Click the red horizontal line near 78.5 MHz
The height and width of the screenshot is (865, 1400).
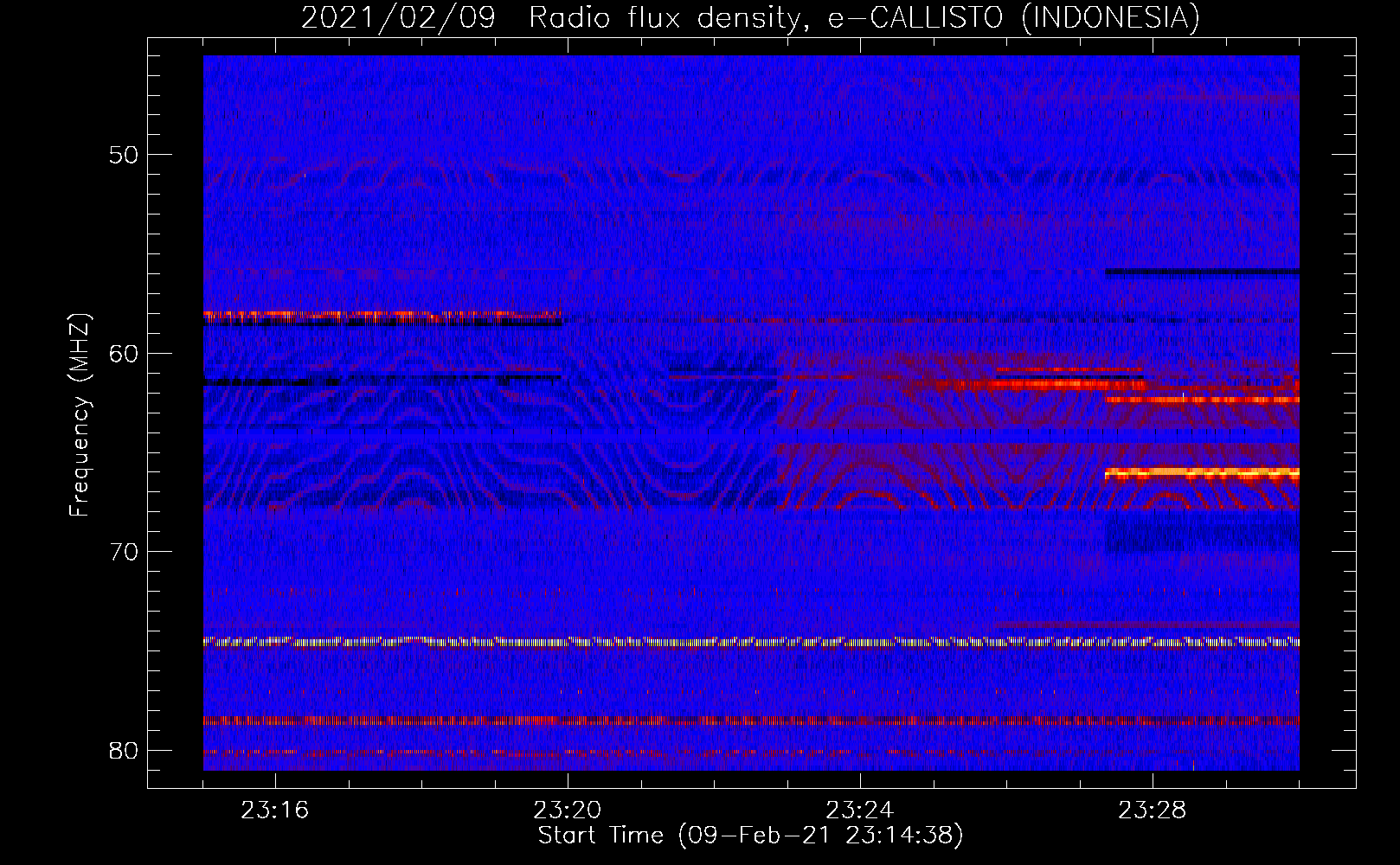pyautogui.click(x=751, y=720)
